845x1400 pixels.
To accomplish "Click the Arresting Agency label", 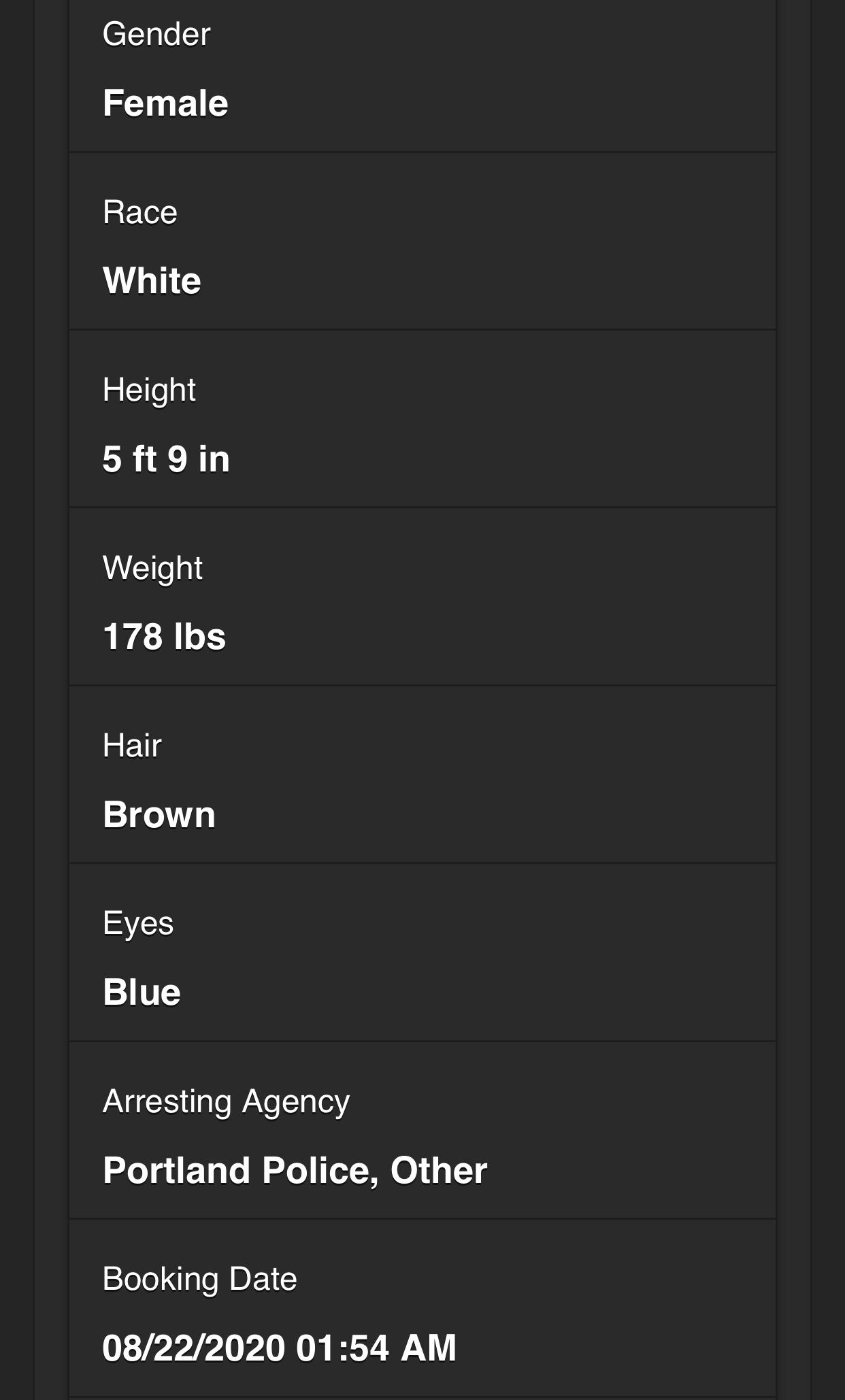I will point(226,1102).
